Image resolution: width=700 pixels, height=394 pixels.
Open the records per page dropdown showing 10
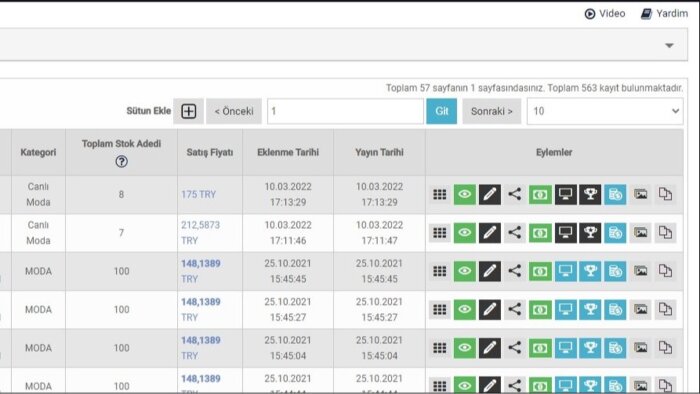coord(605,111)
